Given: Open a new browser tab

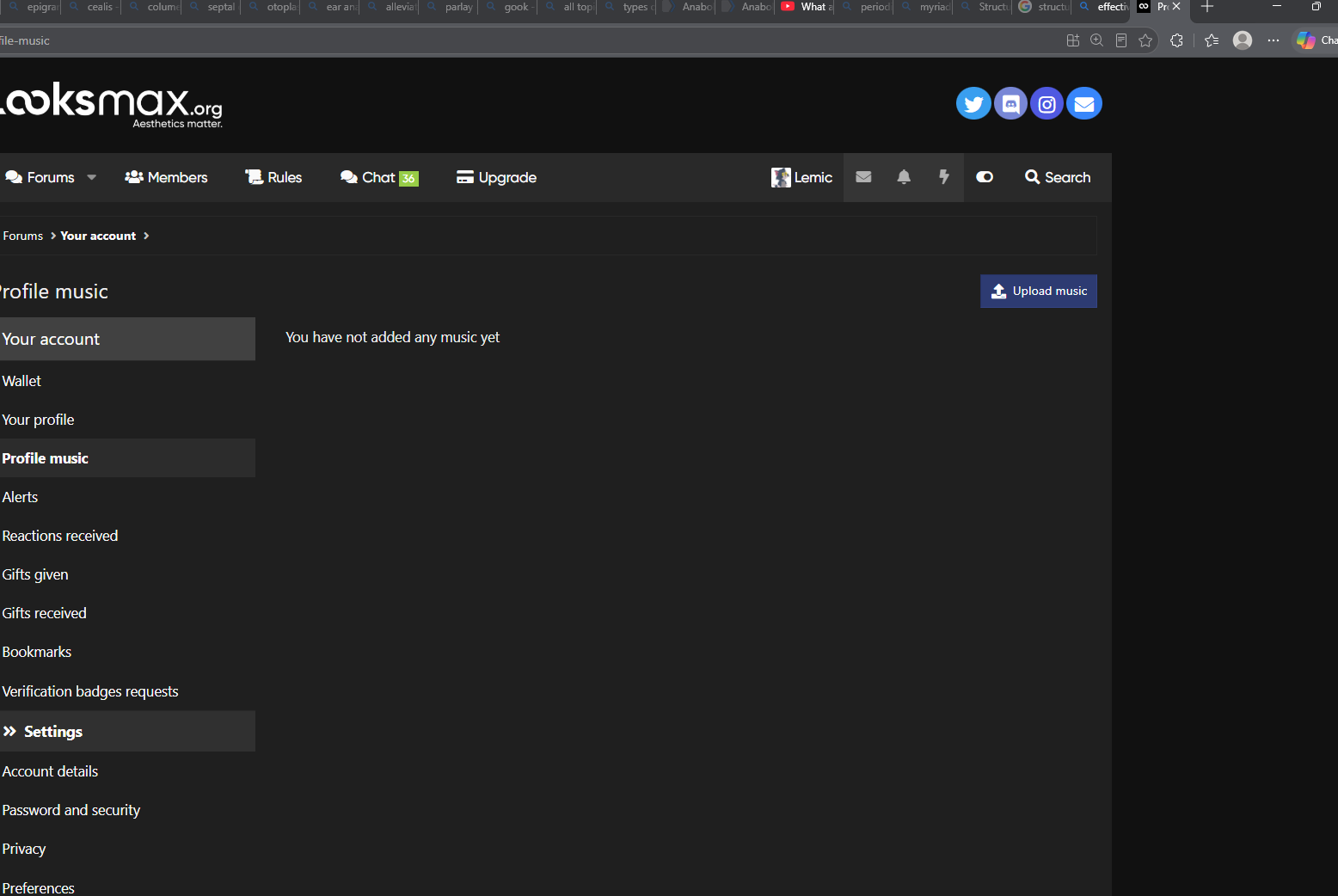Looking at the screenshot, I should tap(1207, 7).
